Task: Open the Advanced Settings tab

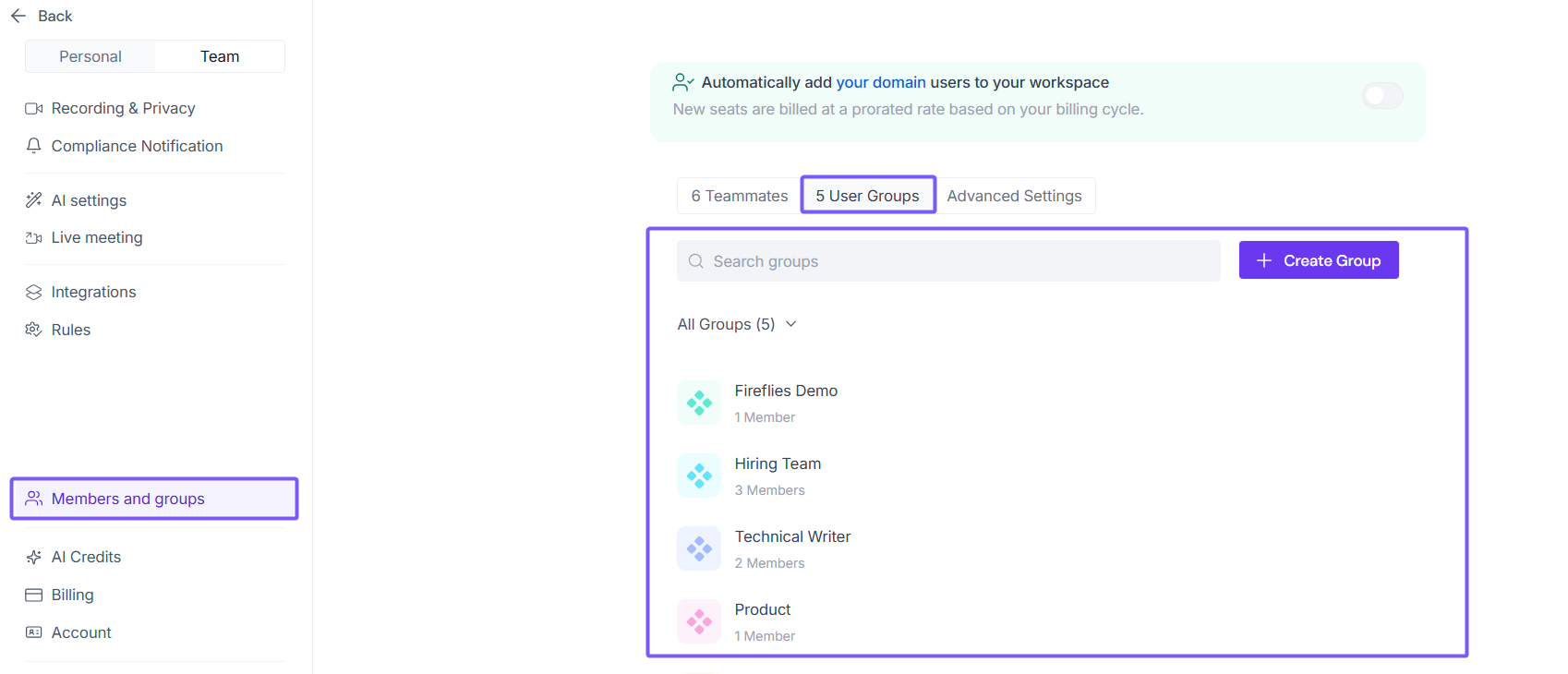Action: tap(1014, 196)
